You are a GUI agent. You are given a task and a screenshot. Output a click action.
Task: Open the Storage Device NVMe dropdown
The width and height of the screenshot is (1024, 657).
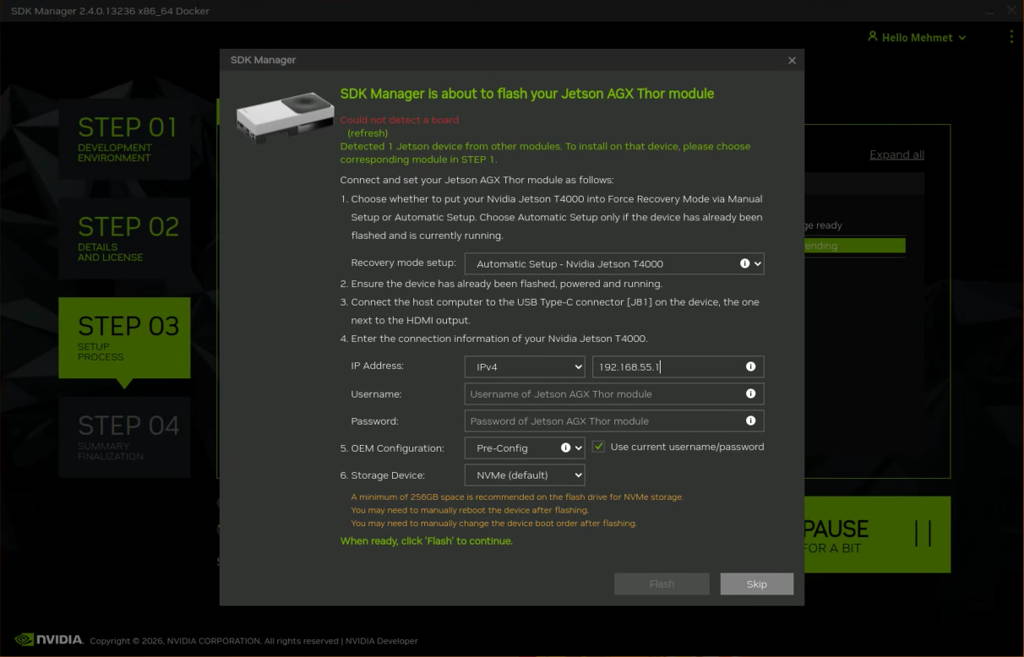[524, 475]
